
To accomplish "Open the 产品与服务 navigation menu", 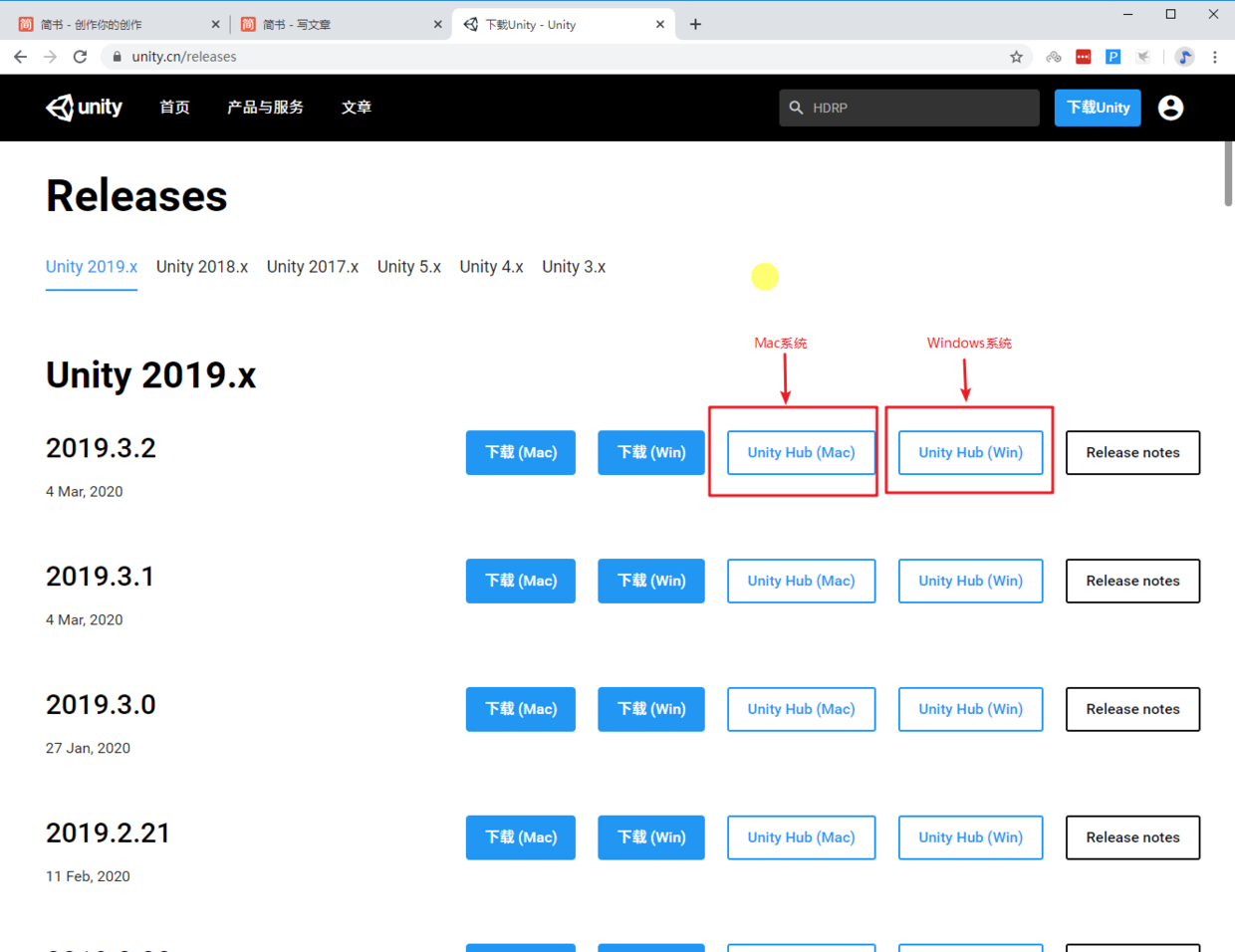I will point(265,107).
